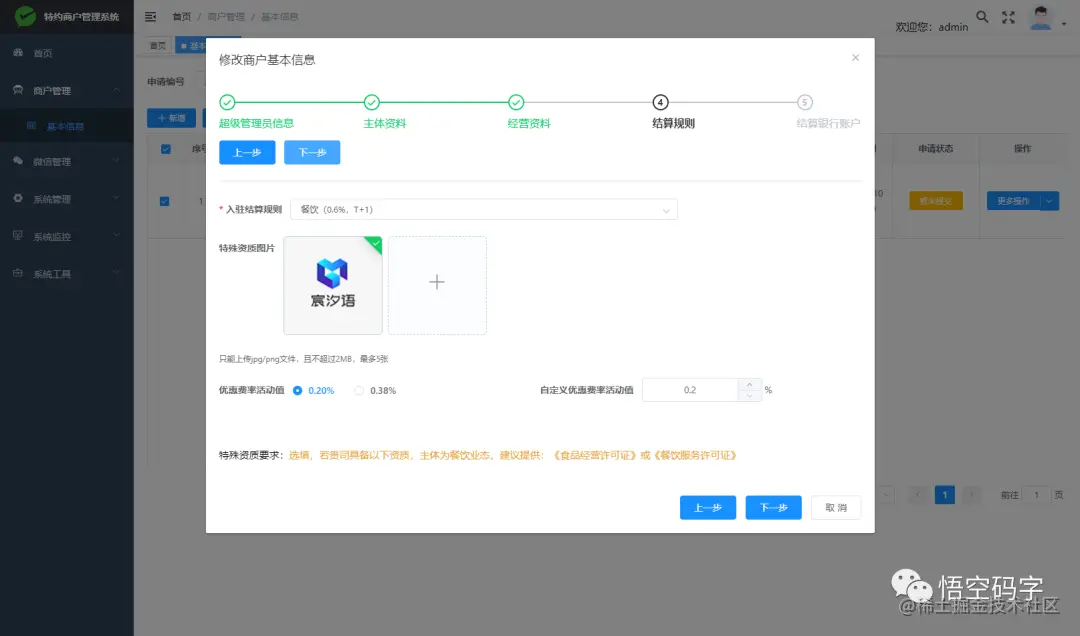This screenshot has width=1080, height=636.
Task: Click the 自定义优惠费率活动值 input field
Action: click(690, 390)
